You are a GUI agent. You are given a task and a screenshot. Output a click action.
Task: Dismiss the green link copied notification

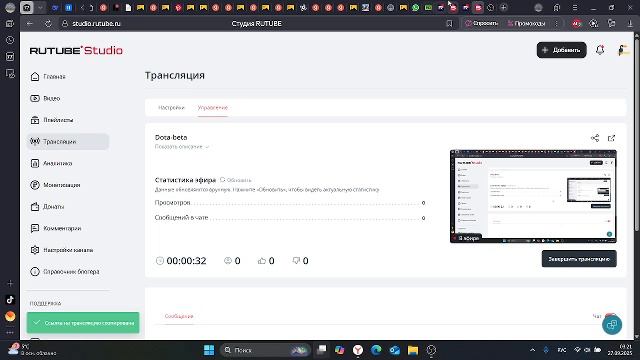click(x=83, y=323)
